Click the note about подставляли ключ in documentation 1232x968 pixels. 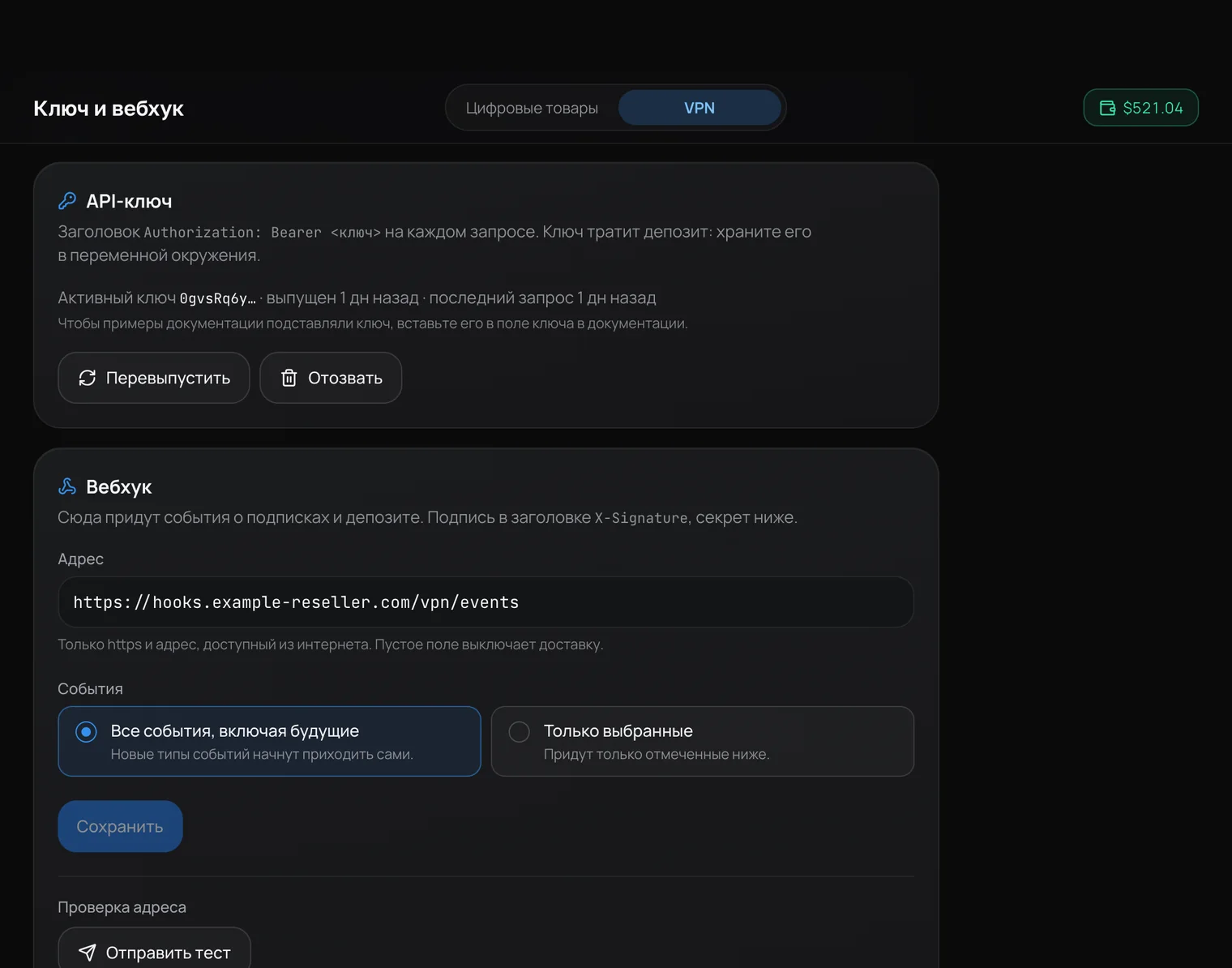pos(373,323)
